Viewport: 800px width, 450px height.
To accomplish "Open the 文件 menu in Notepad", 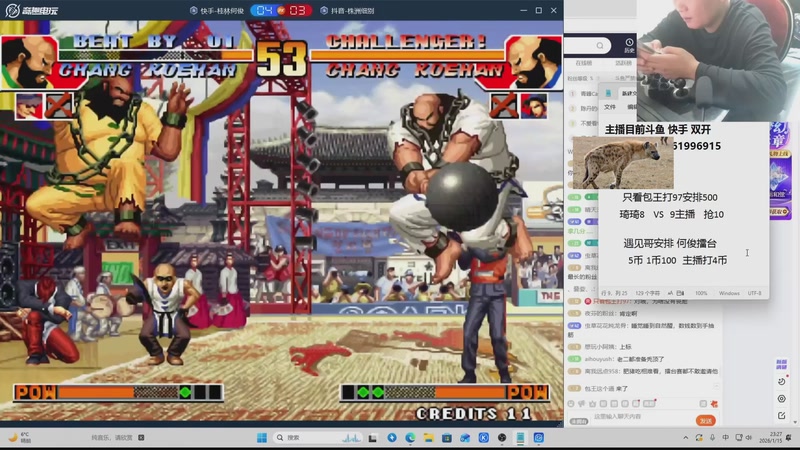I will pyautogui.click(x=610, y=107).
